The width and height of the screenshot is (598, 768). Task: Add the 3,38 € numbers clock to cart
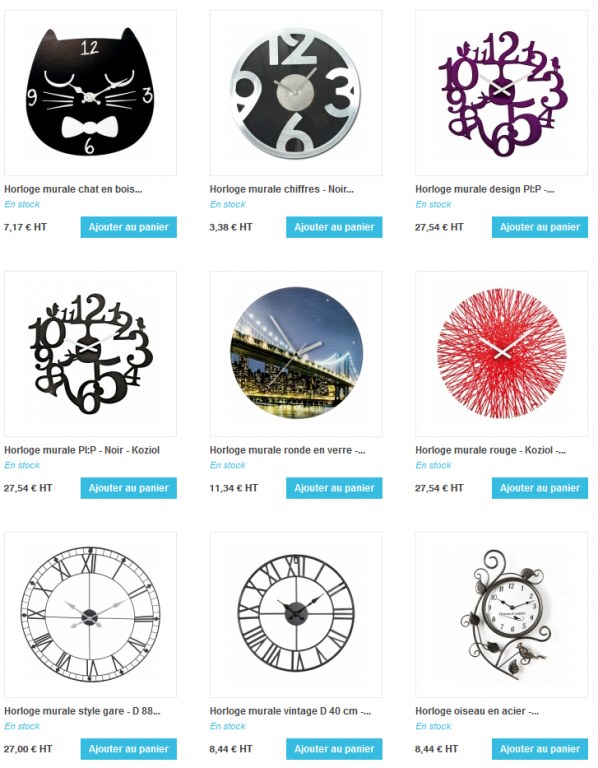(334, 227)
